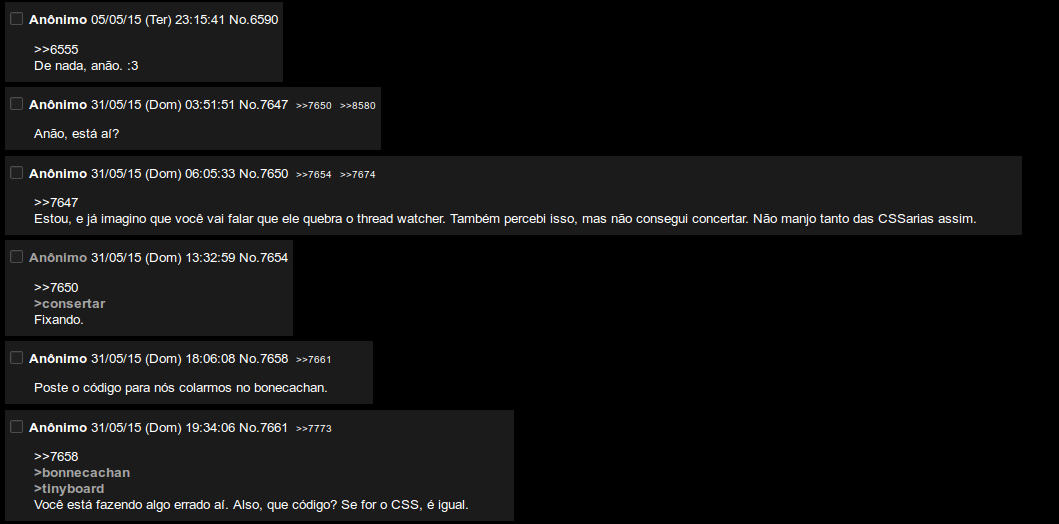Select the checkbox of post No.7650
Screen dimensions: 1059x524
coord(17,173)
